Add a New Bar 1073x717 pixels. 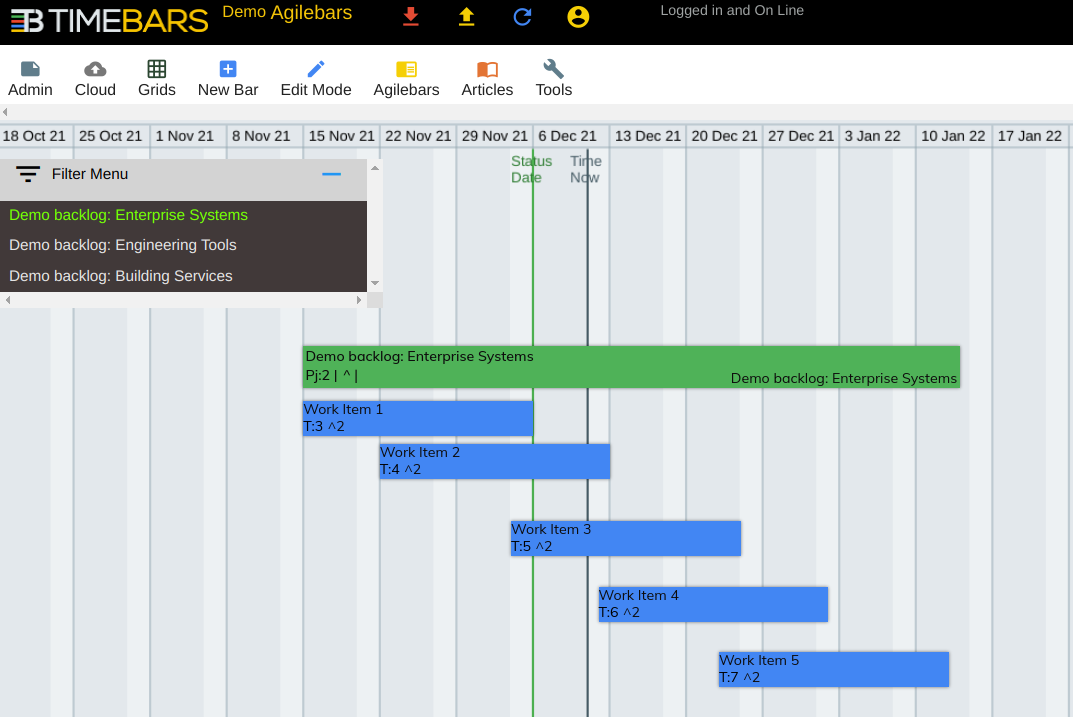[228, 78]
